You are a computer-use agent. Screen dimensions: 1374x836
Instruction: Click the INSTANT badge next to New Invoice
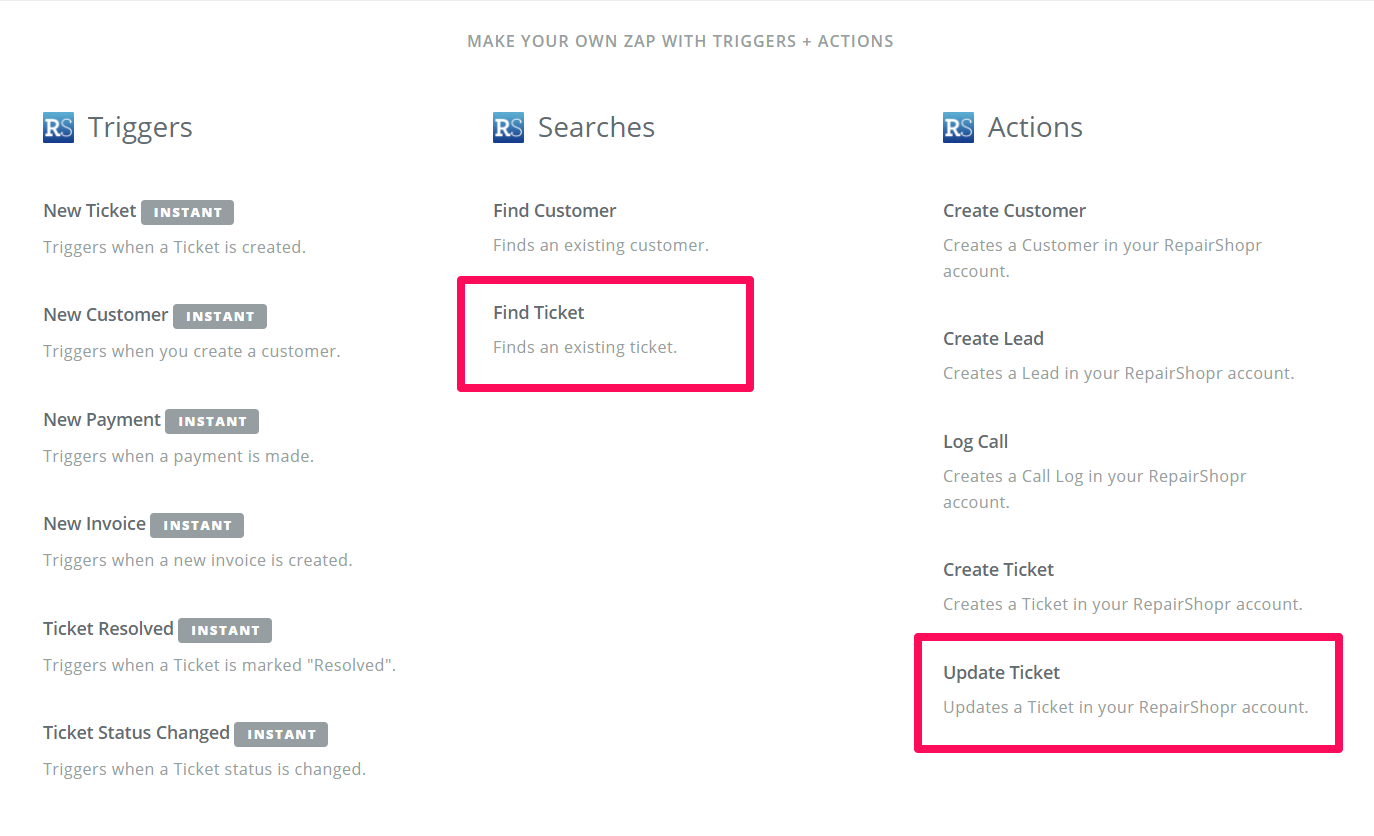[x=197, y=525]
